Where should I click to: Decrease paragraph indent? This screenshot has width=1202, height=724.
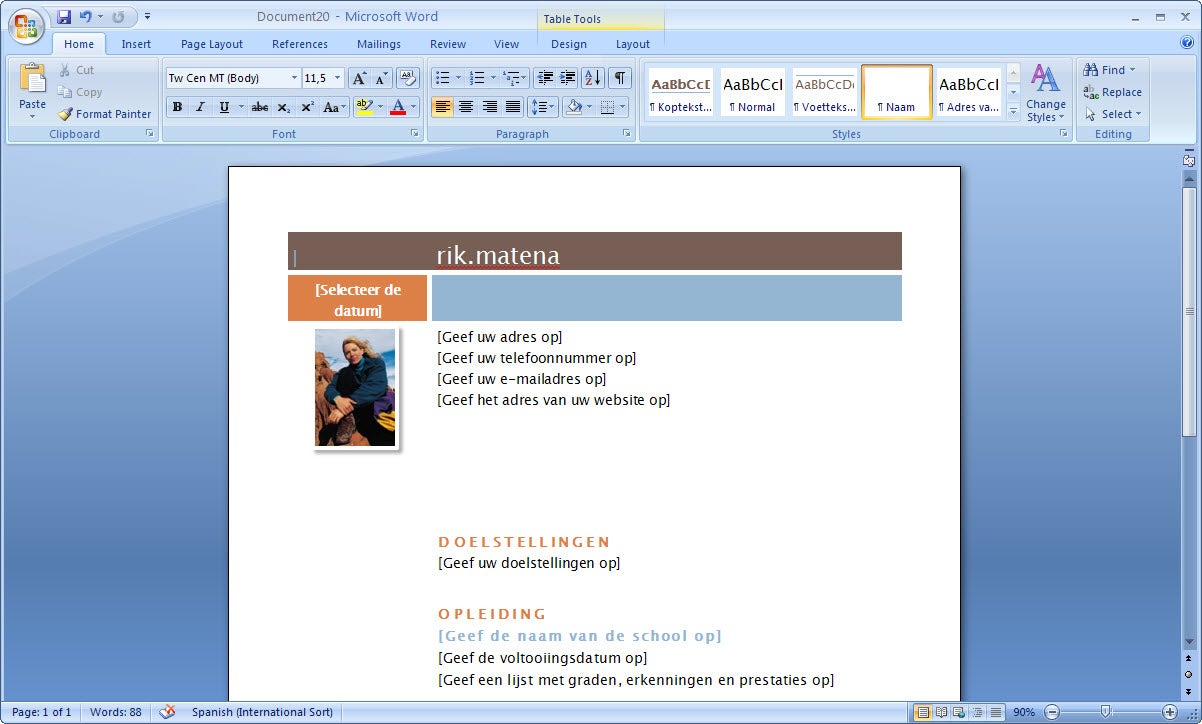[545, 78]
